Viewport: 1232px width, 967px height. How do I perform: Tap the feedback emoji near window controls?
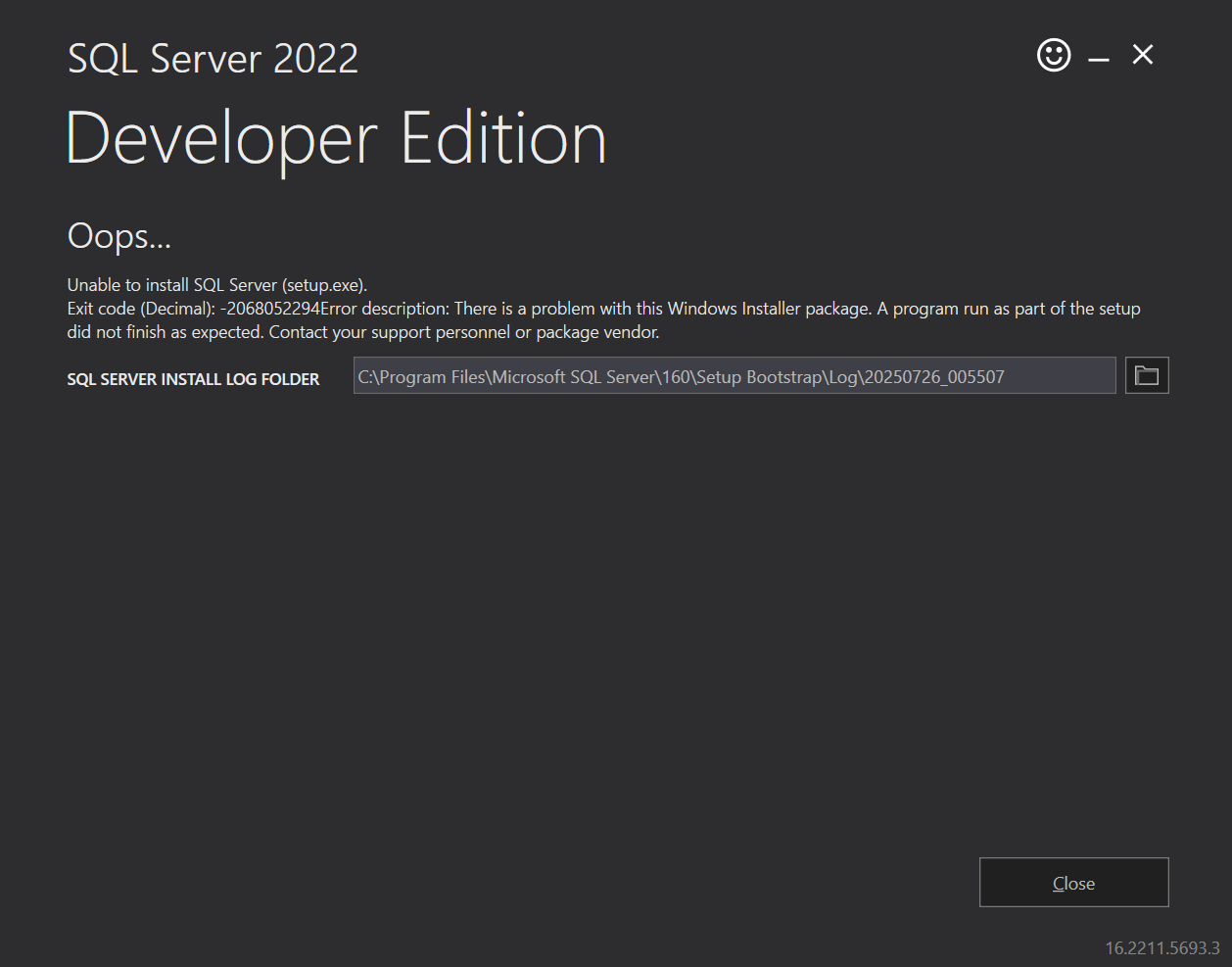point(1053,55)
